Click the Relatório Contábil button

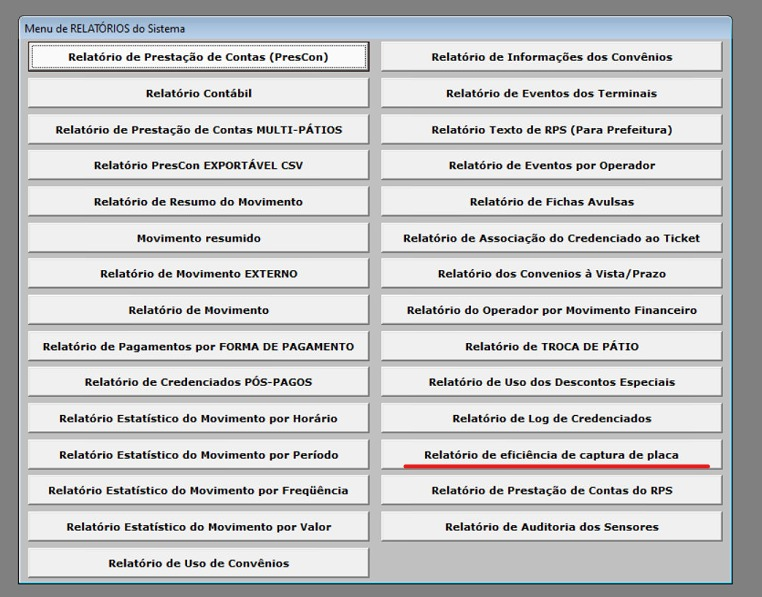click(198, 94)
